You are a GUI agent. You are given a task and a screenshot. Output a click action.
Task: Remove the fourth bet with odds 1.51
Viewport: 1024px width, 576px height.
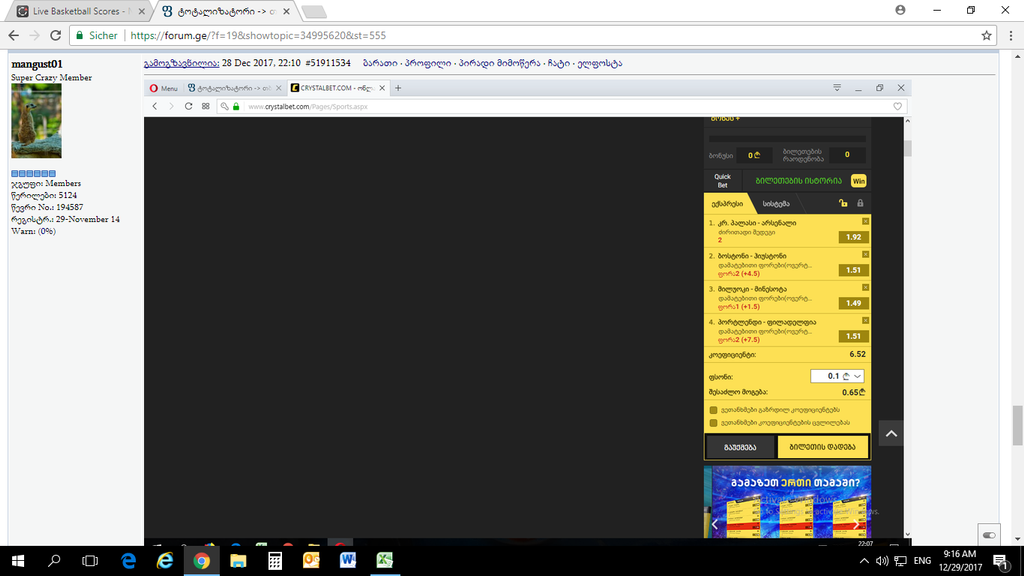[865, 321]
